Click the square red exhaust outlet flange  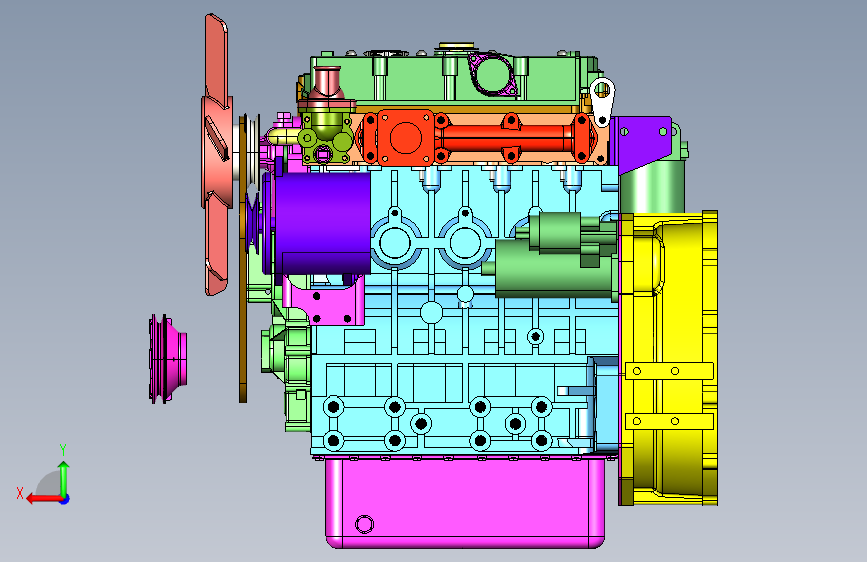pyautogui.click(x=406, y=138)
